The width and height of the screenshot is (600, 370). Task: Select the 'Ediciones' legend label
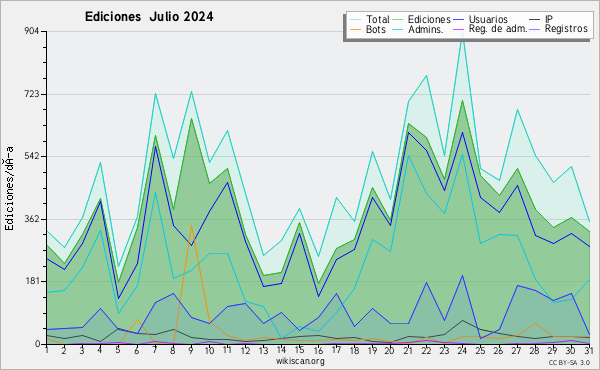[429, 19]
